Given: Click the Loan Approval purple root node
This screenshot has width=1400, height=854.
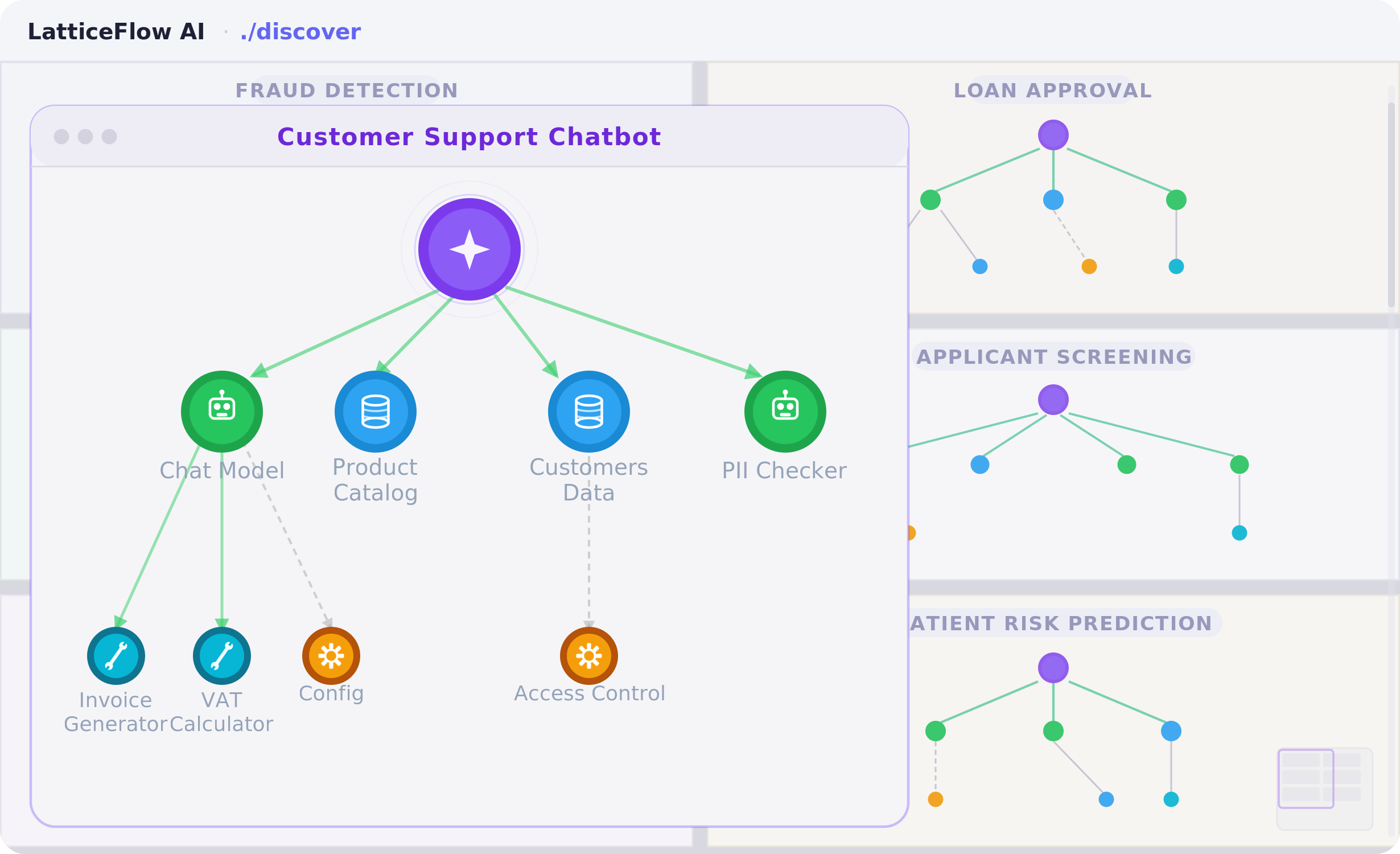Looking at the screenshot, I should pos(1053,135).
